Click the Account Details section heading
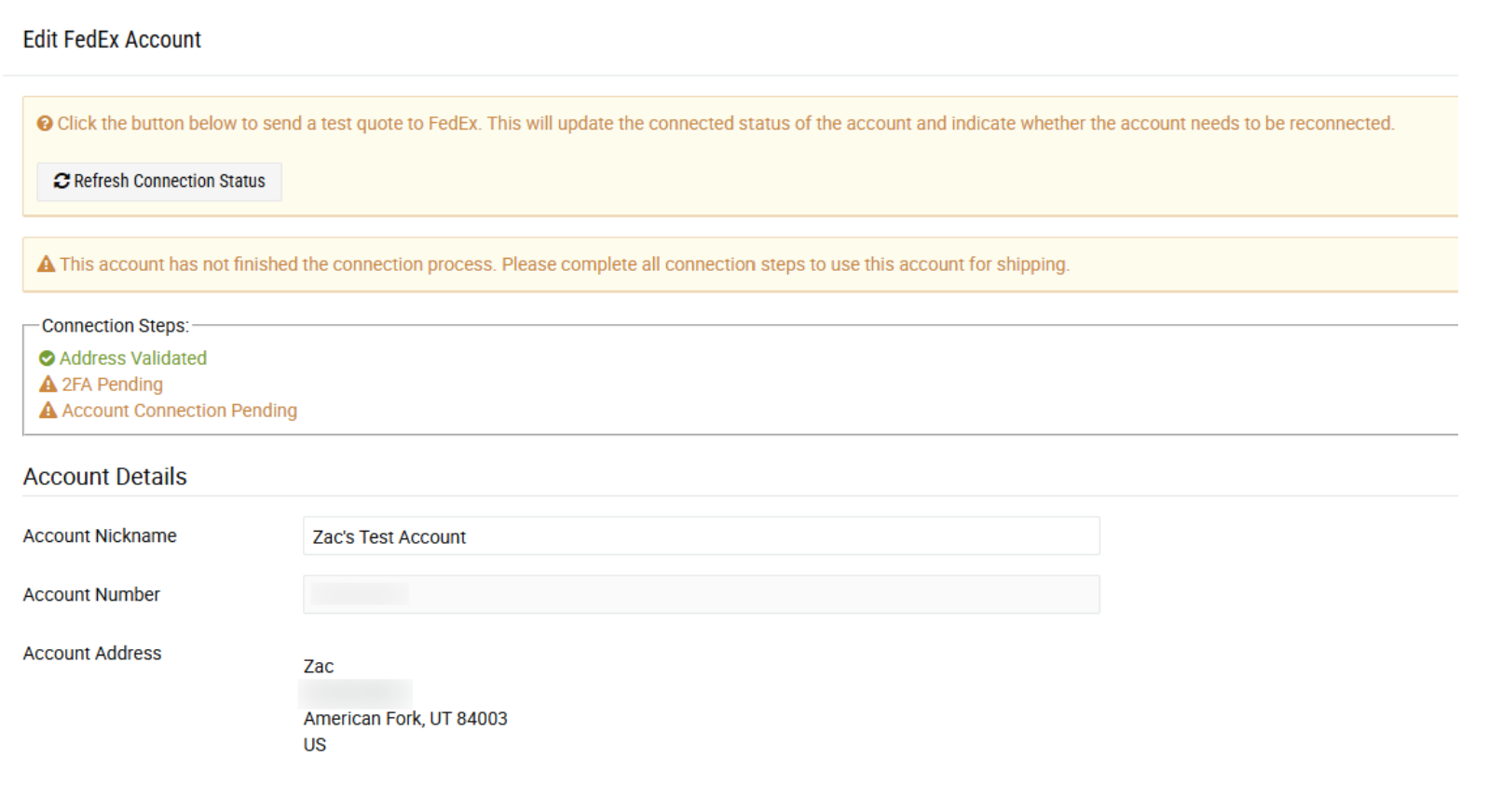Image resolution: width=1502 pixels, height=812 pixels. [x=104, y=477]
